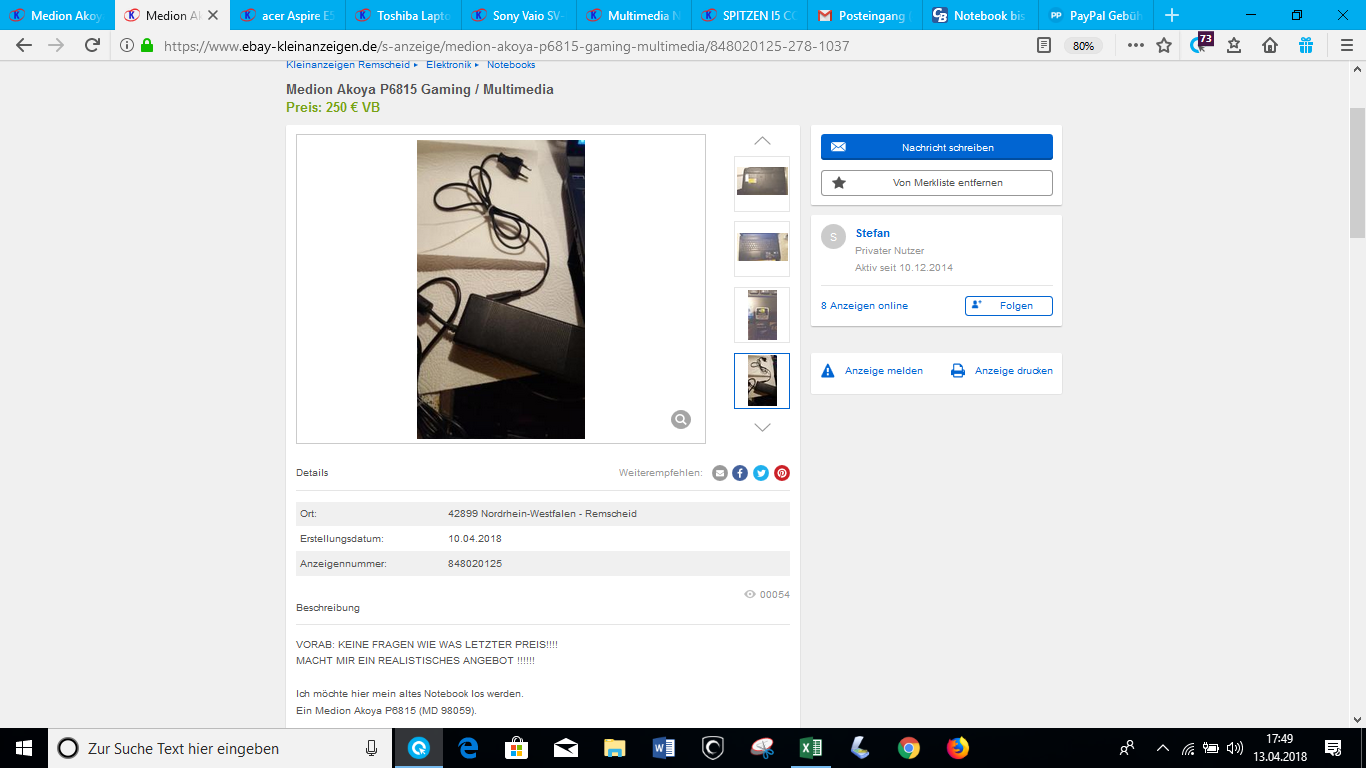Reload the page with the refresh icon

(92, 45)
